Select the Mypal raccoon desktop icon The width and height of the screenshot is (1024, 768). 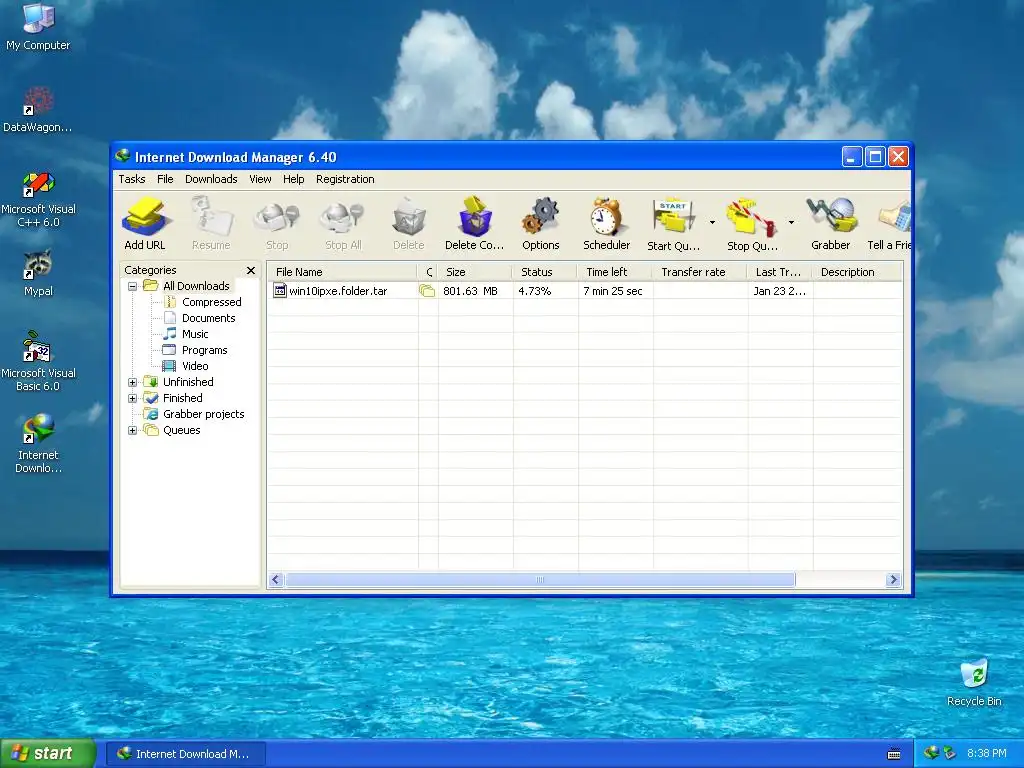[x=38, y=273]
